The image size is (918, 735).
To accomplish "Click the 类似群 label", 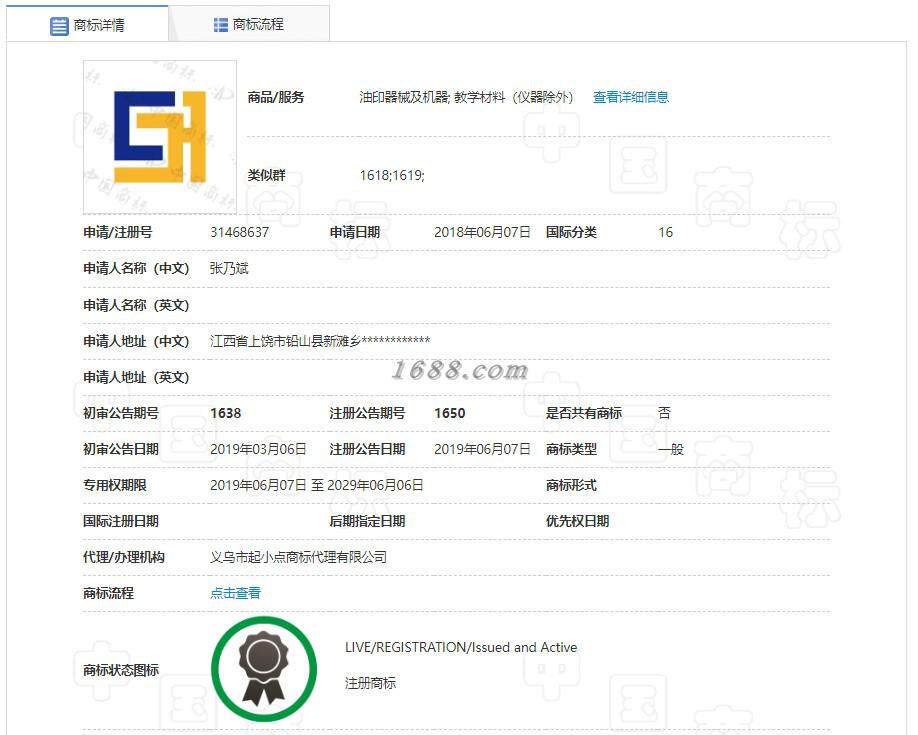I will coord(266,175).
